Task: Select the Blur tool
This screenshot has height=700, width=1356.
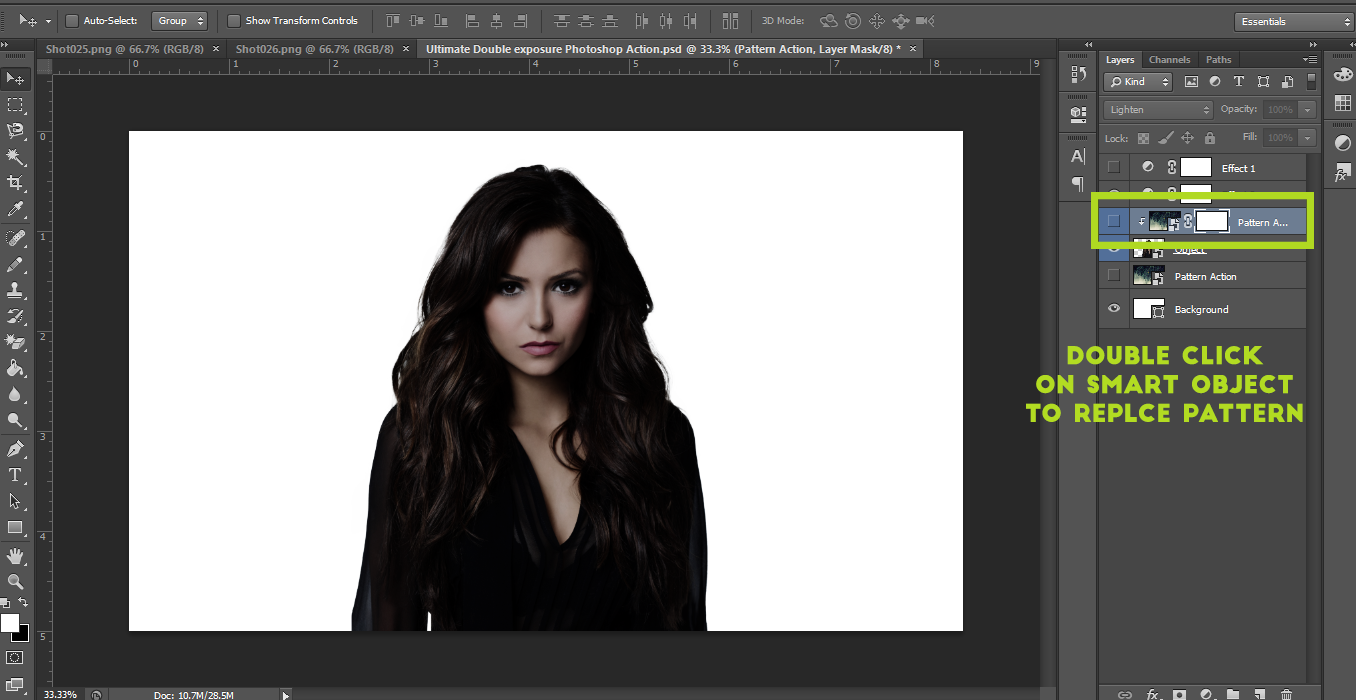Action: tap(16, 394)
